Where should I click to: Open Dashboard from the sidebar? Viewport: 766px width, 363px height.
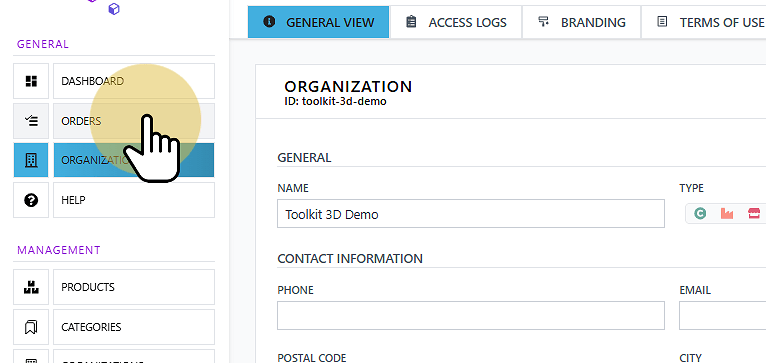(134, 81)
